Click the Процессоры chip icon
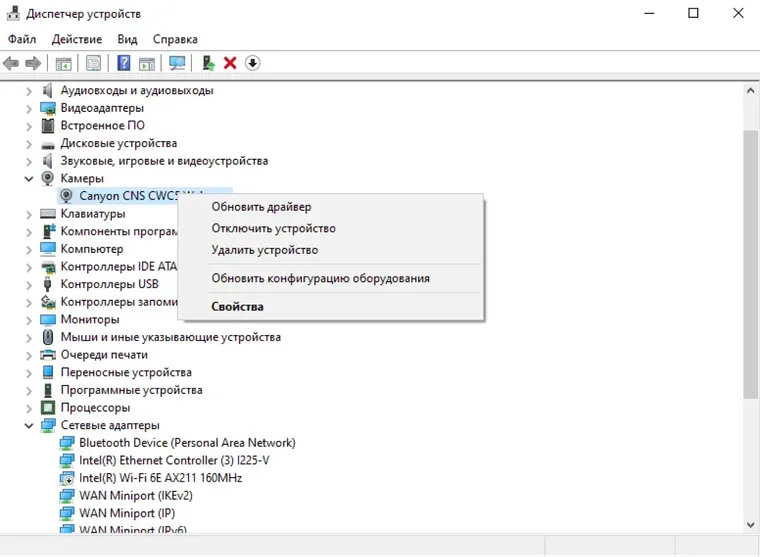Viewport: 760px width, 557px height. [48, 408]
